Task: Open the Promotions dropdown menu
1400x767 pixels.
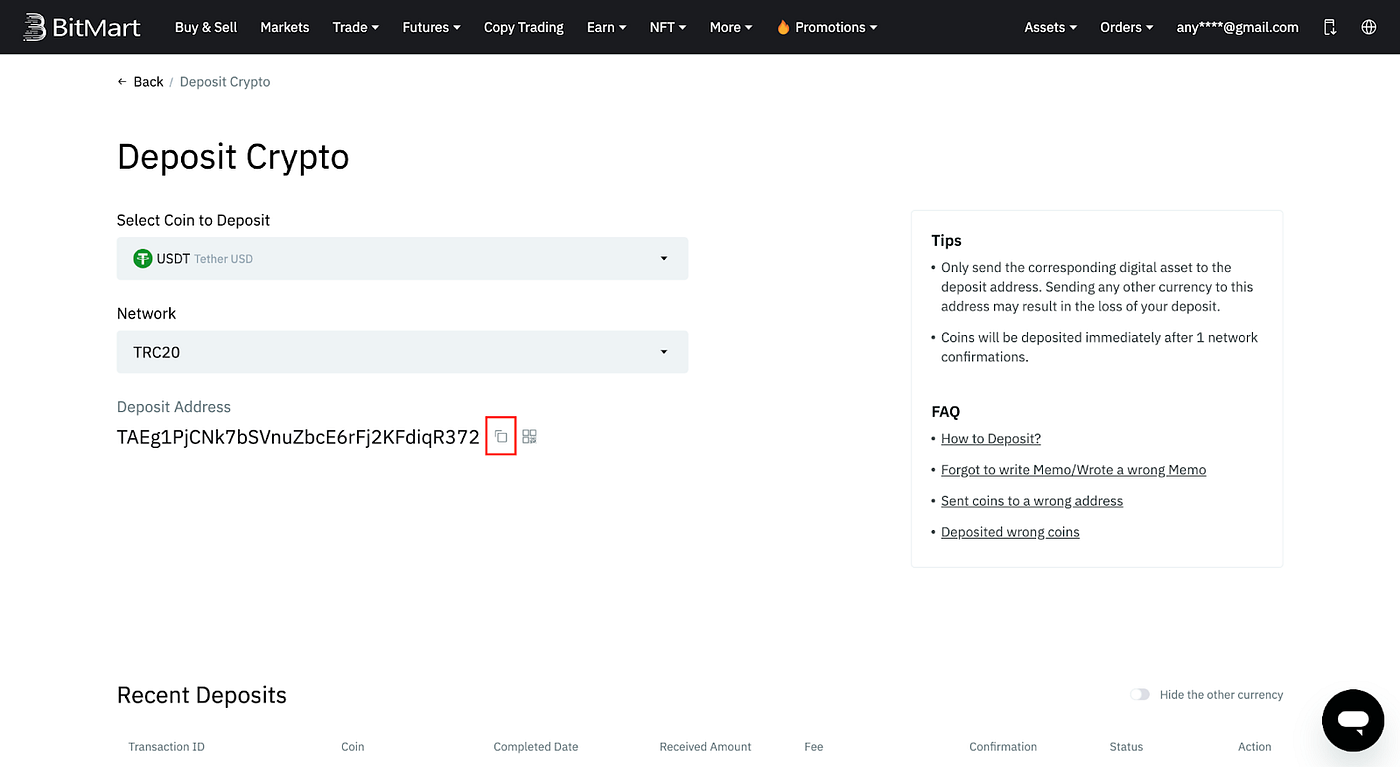Action: (x=826, y=27)
